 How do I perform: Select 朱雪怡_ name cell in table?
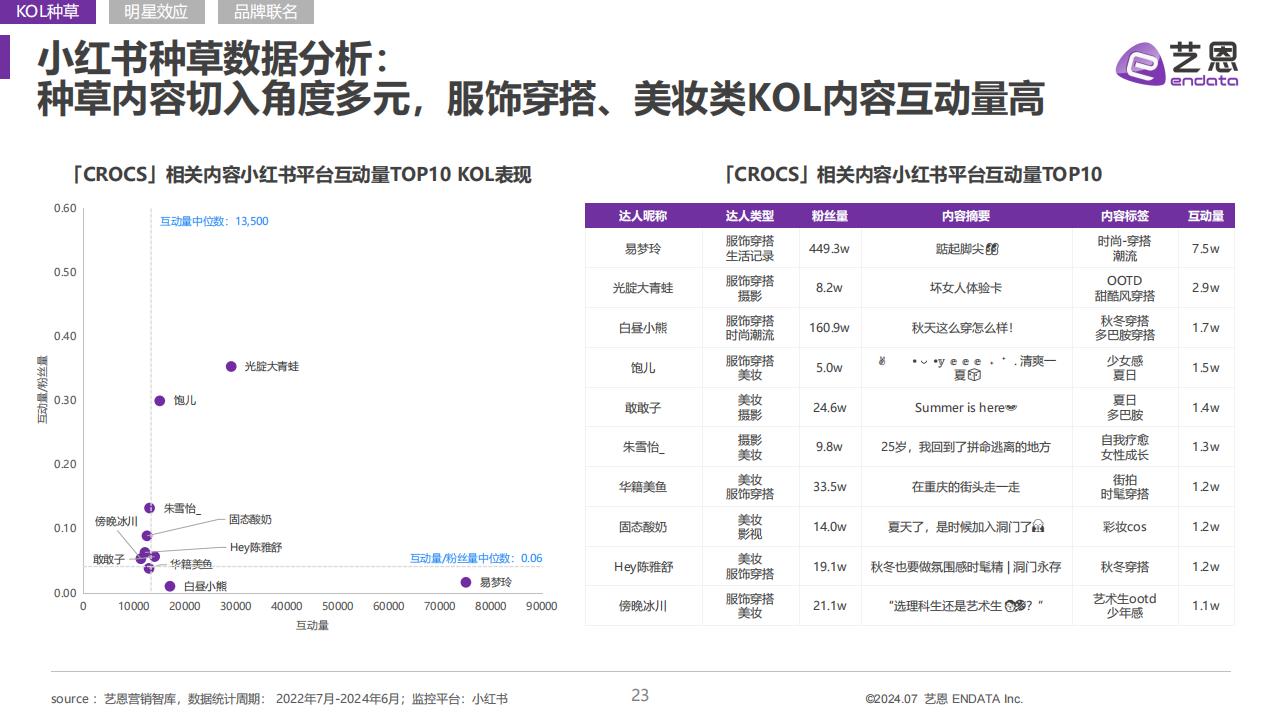point(643,447)
